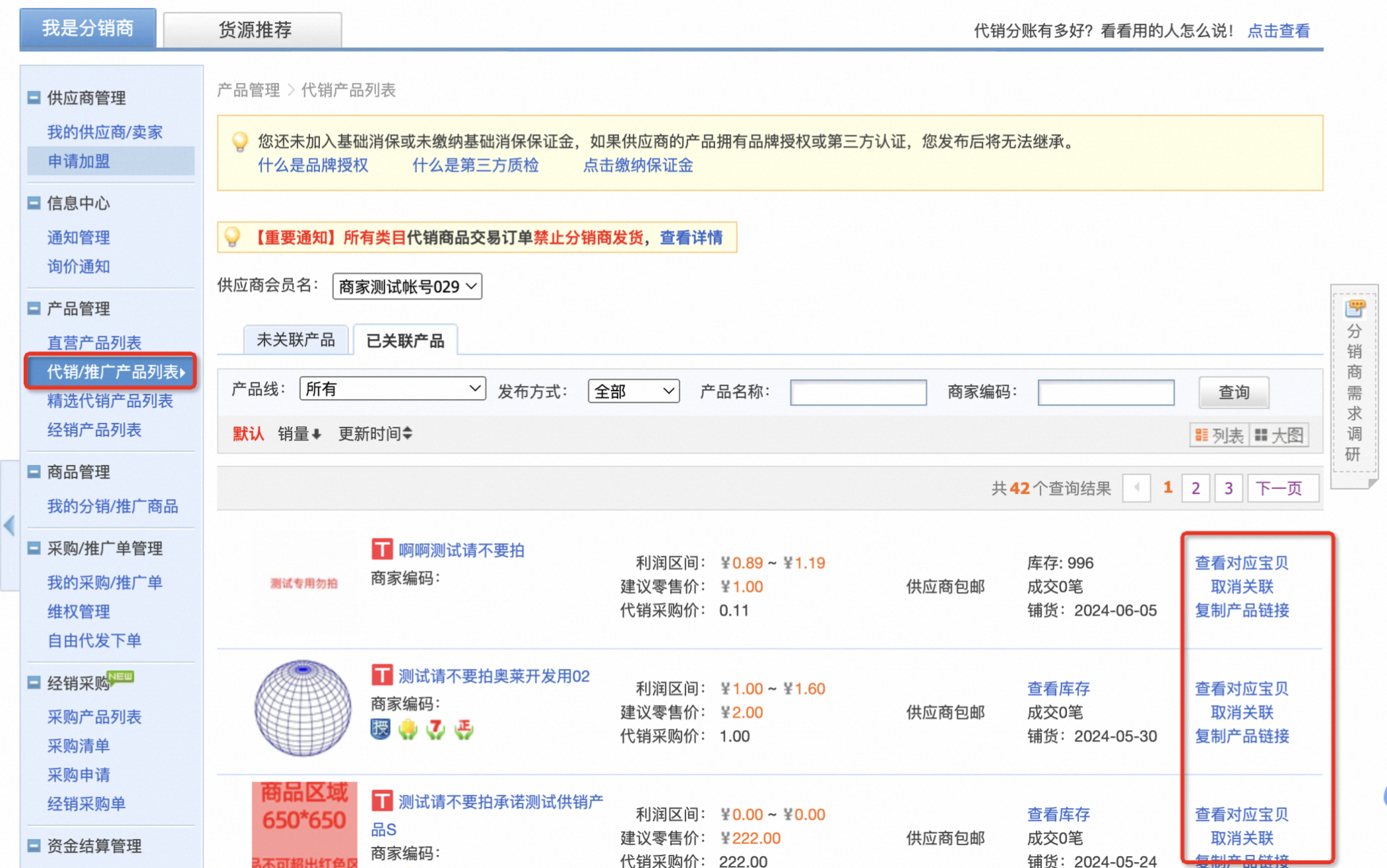Select the 已关联产品 tab
The width and height of the screenshot is (1387, 868).
coord(405,340)
